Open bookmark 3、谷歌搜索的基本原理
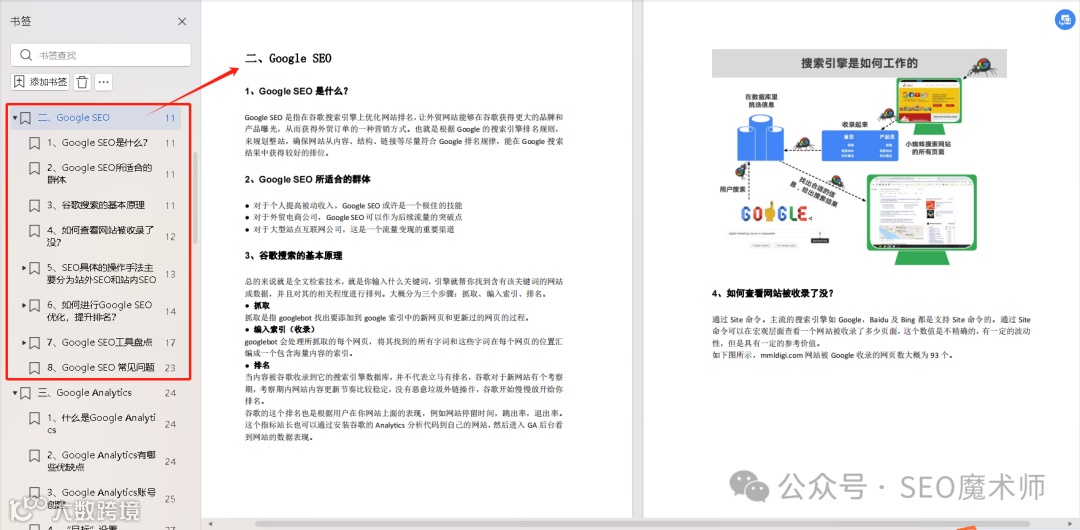This screenshot has height=530, width=1080. 96,205
